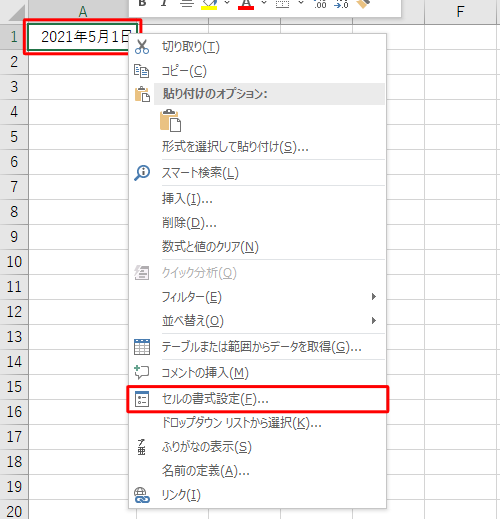The width and height of the screenshot is (500, 519).
Task: Open the 並べ替え(O) menu item
Action: (257, 321)
